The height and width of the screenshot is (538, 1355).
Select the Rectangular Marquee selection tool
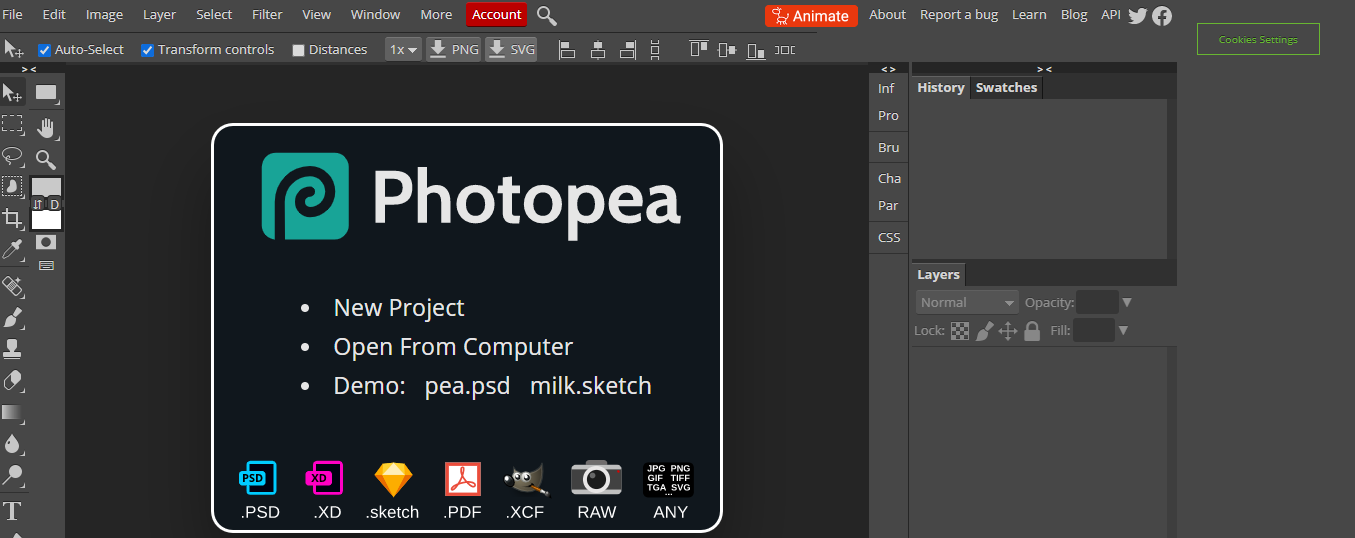pyautogui.click(x=13, y=124)
